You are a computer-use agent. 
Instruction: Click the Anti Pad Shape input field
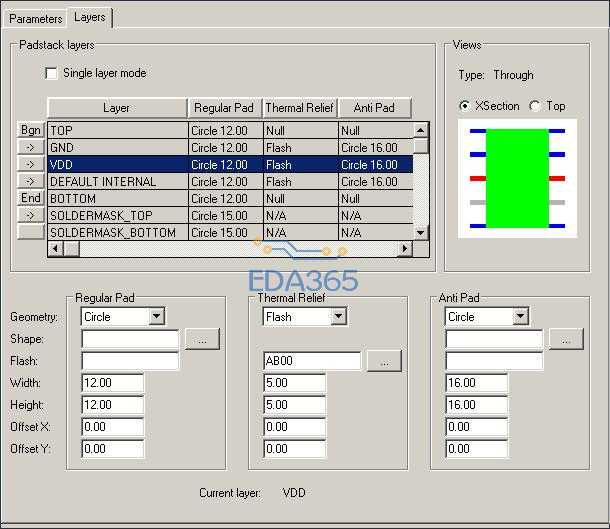point(494,339)
